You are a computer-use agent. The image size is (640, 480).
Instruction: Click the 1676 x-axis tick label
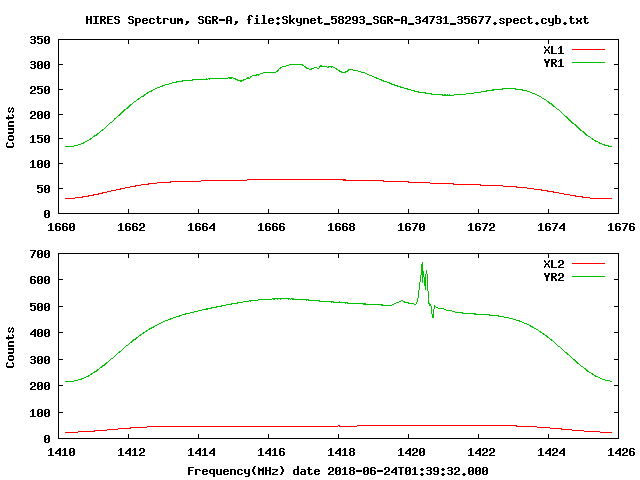coord(621,227)
